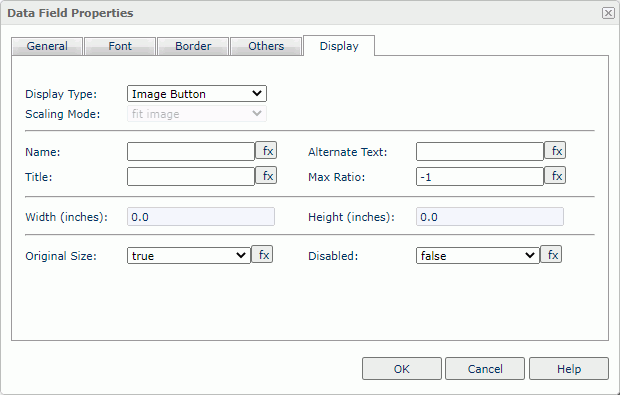The image size is (620, 395).
Task: Switch to the Font tab
Action: (120, 46)
